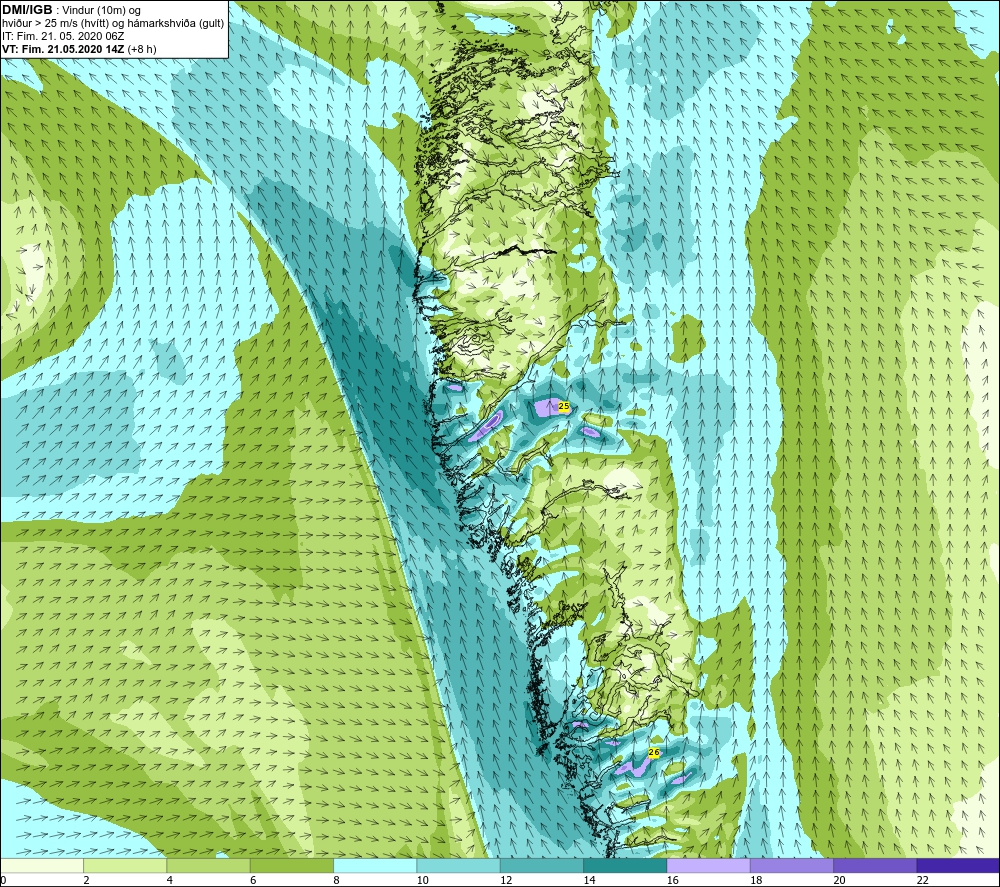This screenshot has height=887, width=1000.
Task: Click the 20-22 m/s violet band
Action: [x=874, y=865]
